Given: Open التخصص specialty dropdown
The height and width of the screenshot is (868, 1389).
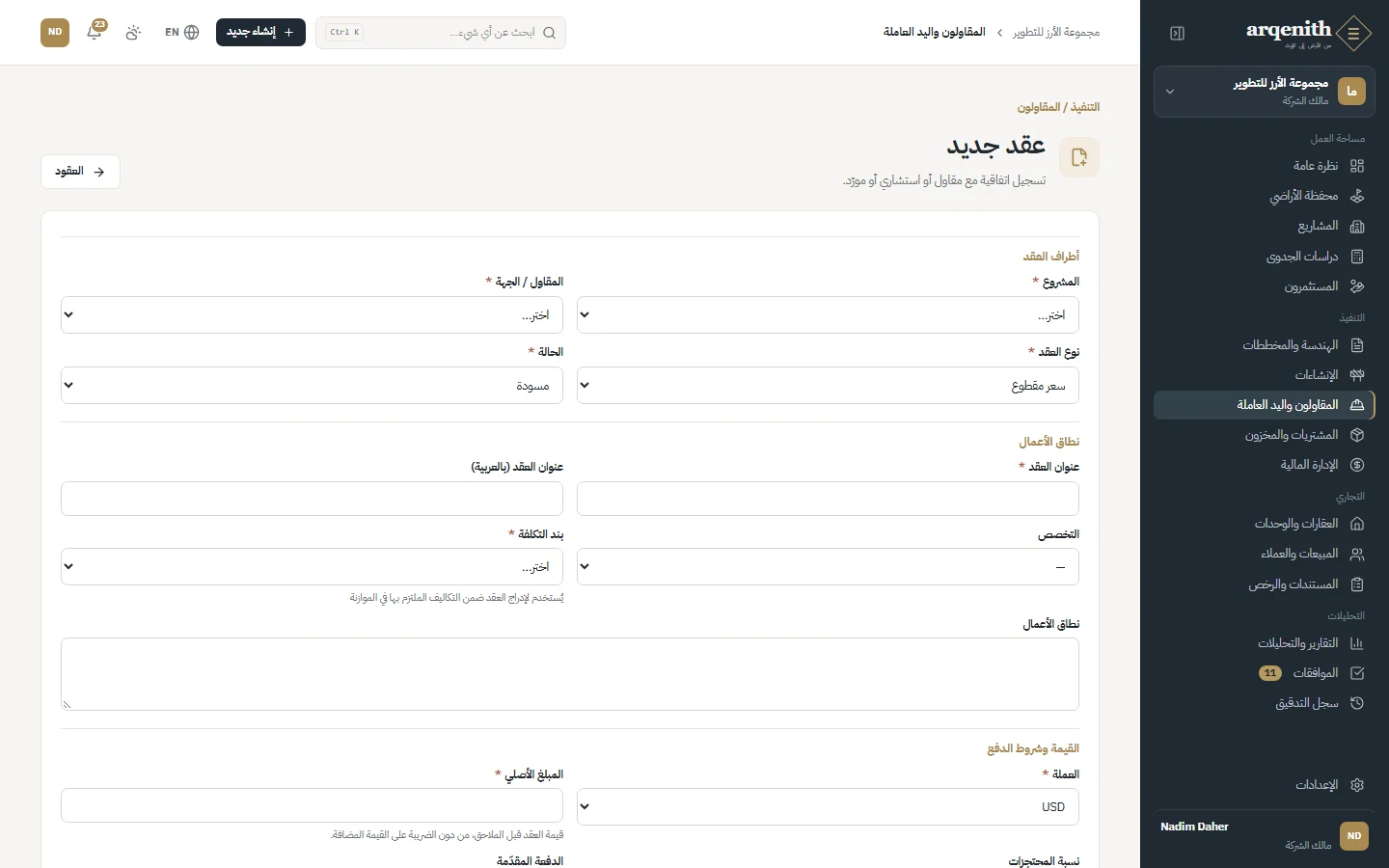Looking at the screenshot, I should point(828,567).
